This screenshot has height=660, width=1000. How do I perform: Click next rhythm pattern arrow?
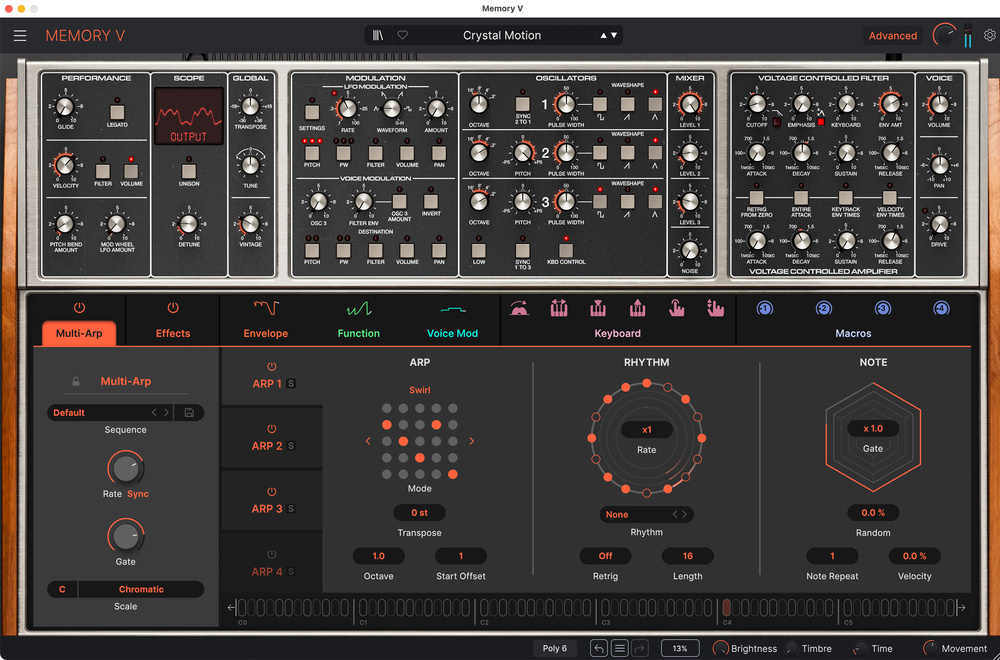pos(685,515)
